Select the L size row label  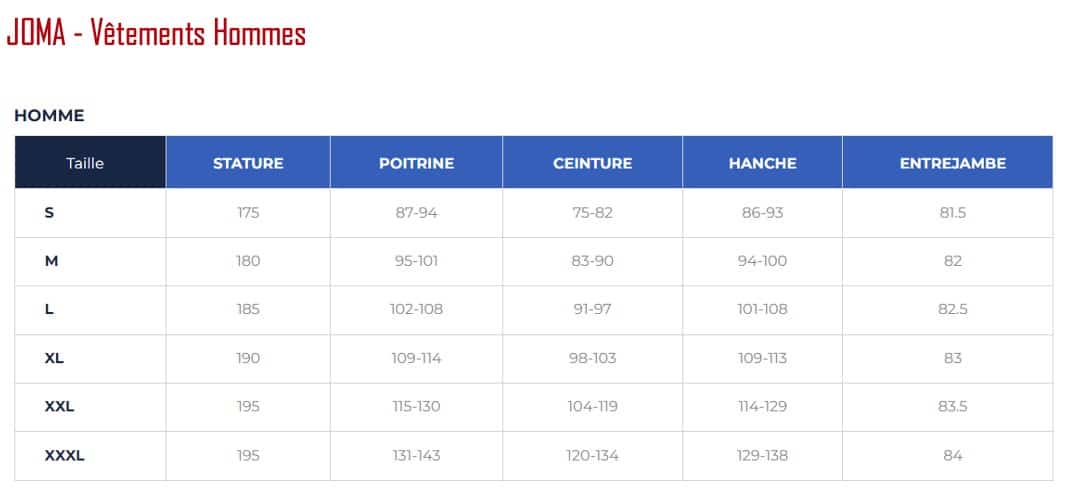49,310
